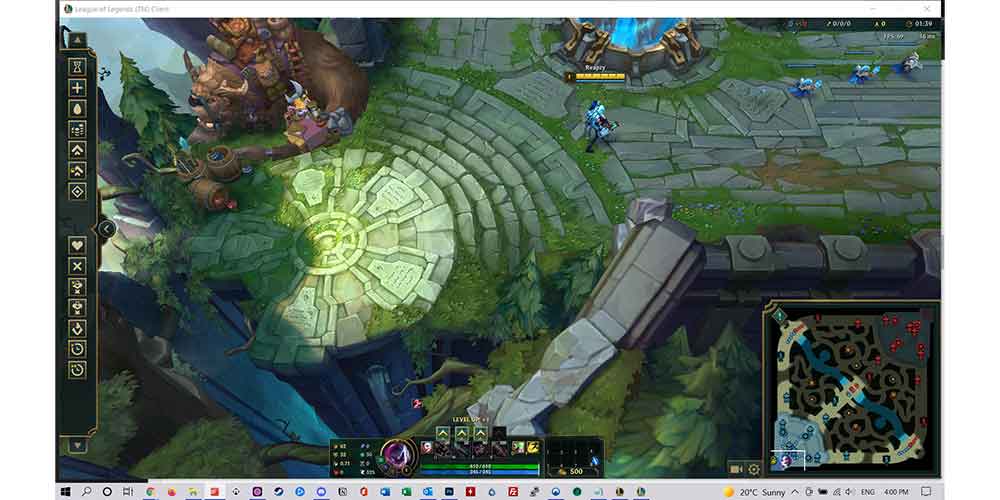The height and width of the screenshot is (500, 1000).
Task: Activate the second ability slot icon
Action: [x=462, y=449]
